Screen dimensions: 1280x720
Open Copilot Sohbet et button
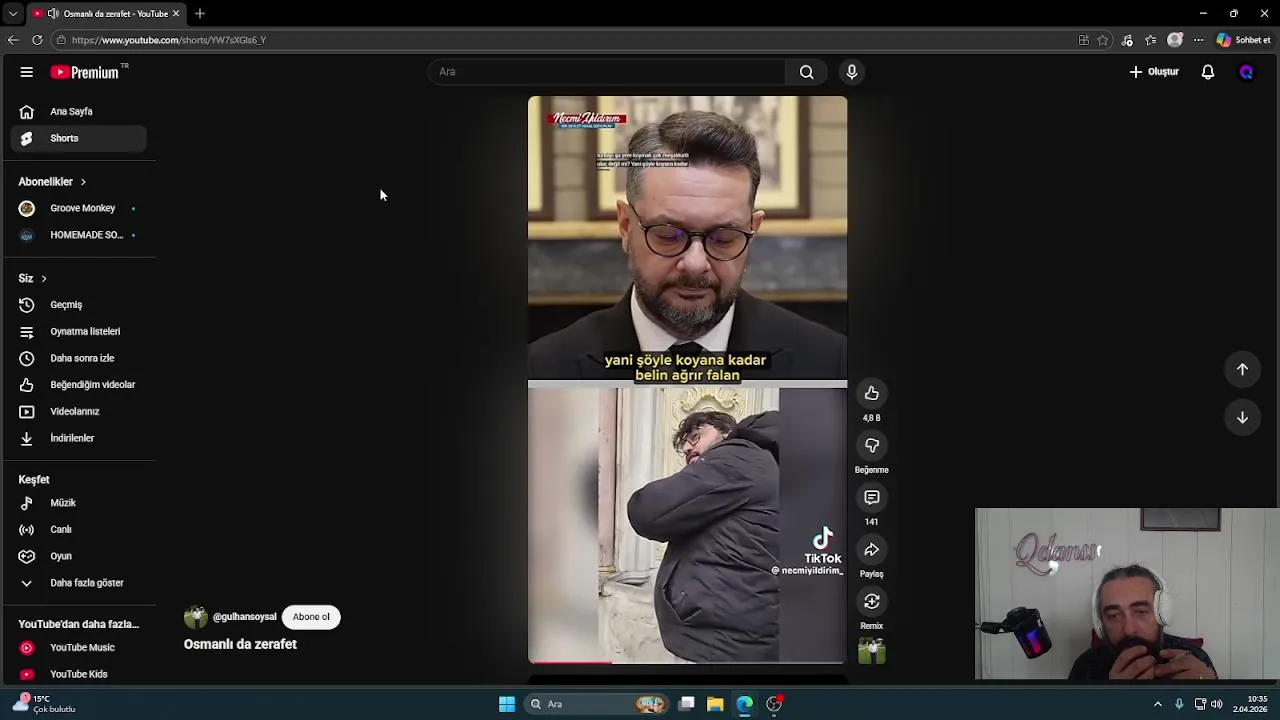1244,40
